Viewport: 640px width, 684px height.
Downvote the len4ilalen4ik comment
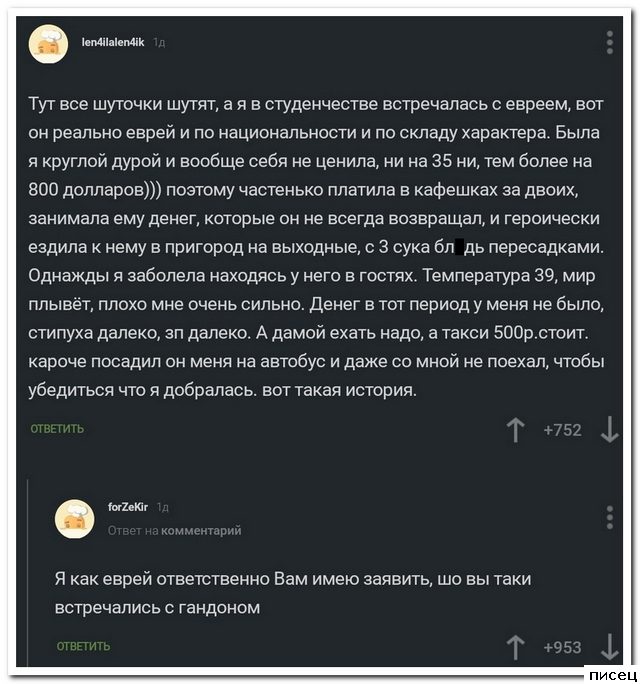[x=609, y=430]
